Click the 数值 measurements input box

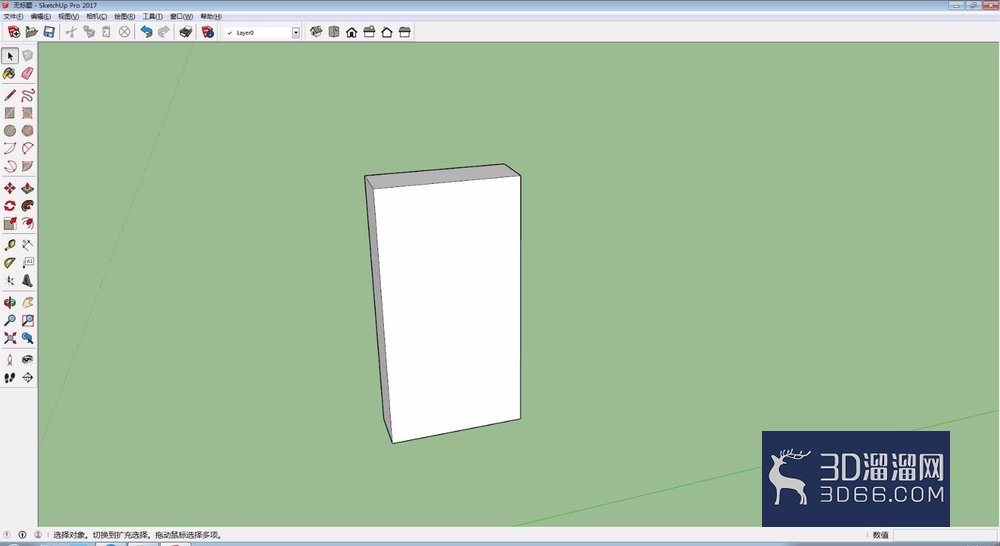(x=945, y=535)
